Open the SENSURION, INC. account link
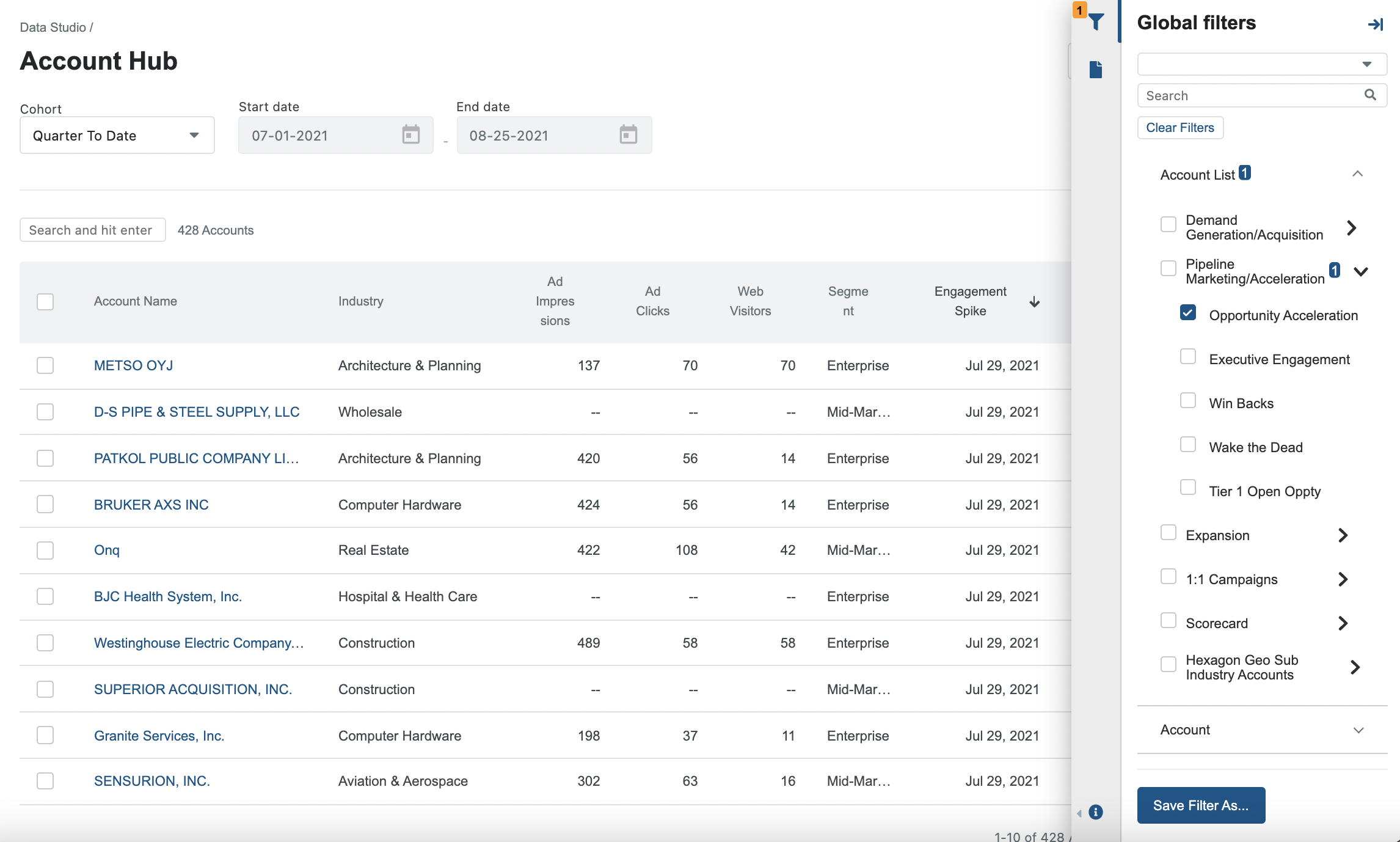Viewport: 1400px width, 842px height. (152, 781)
